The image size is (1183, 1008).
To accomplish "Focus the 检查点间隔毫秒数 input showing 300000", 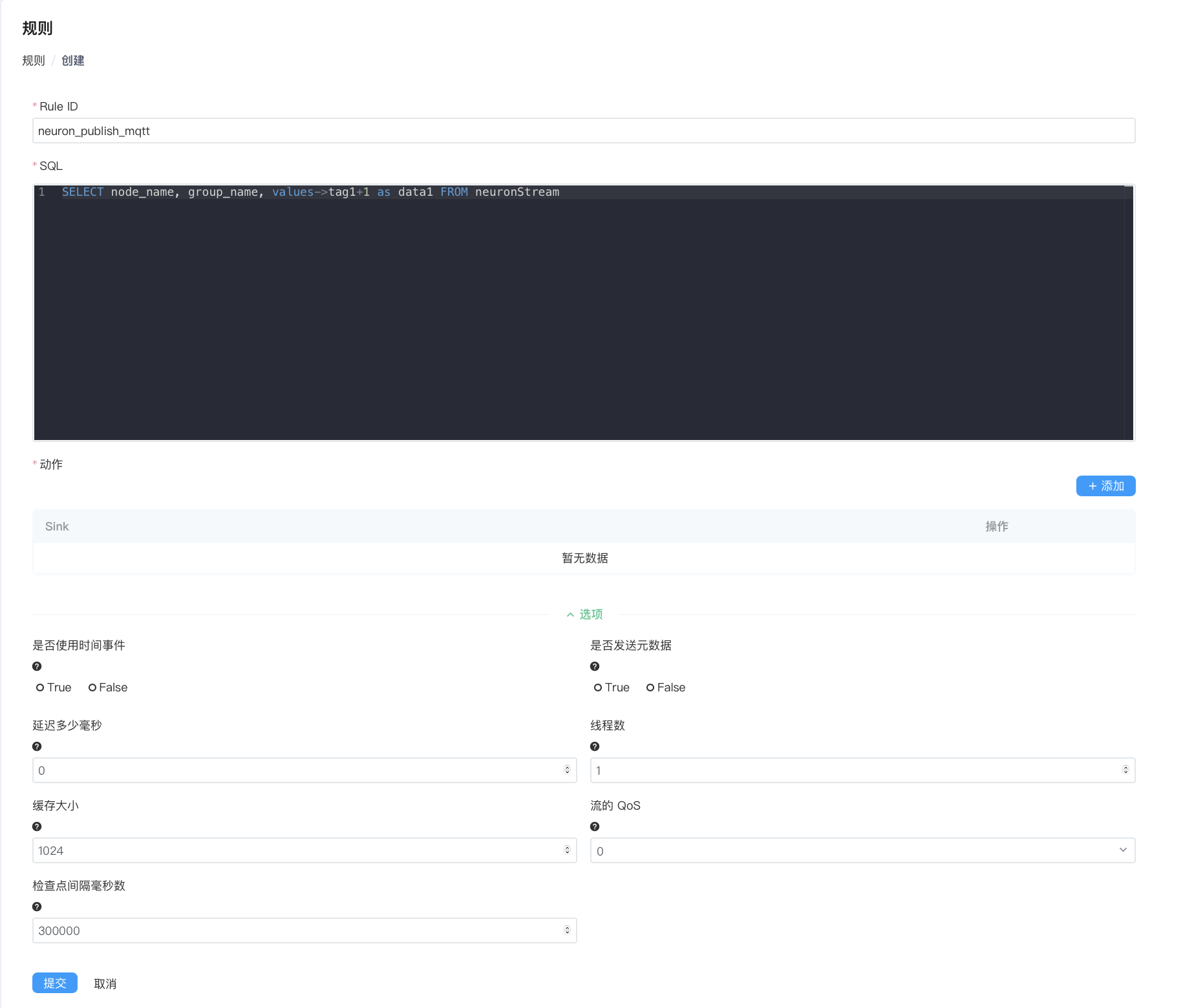I will coord(304,930).
